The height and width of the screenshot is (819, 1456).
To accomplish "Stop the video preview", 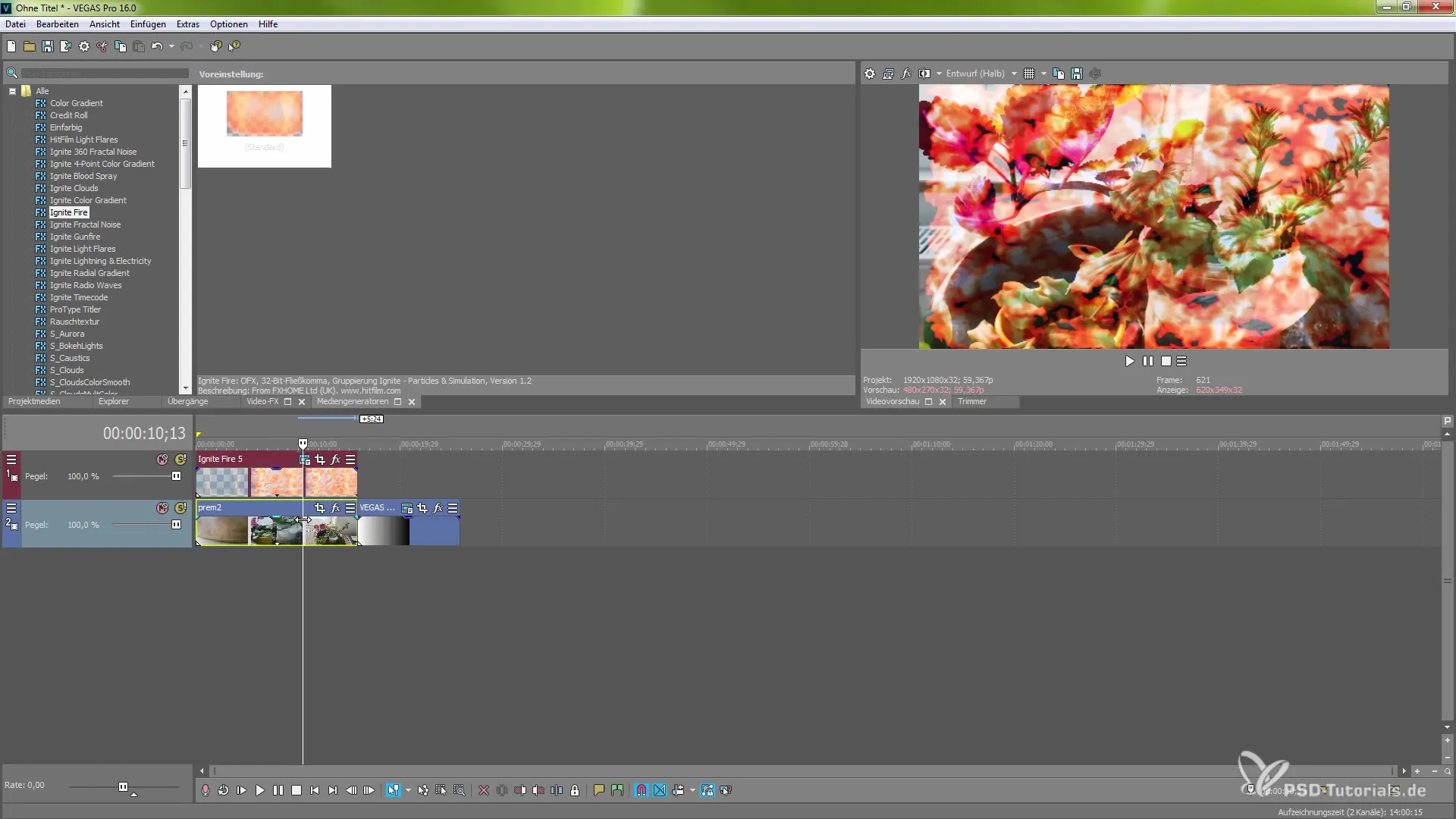I will click(x=1166, y=362).
